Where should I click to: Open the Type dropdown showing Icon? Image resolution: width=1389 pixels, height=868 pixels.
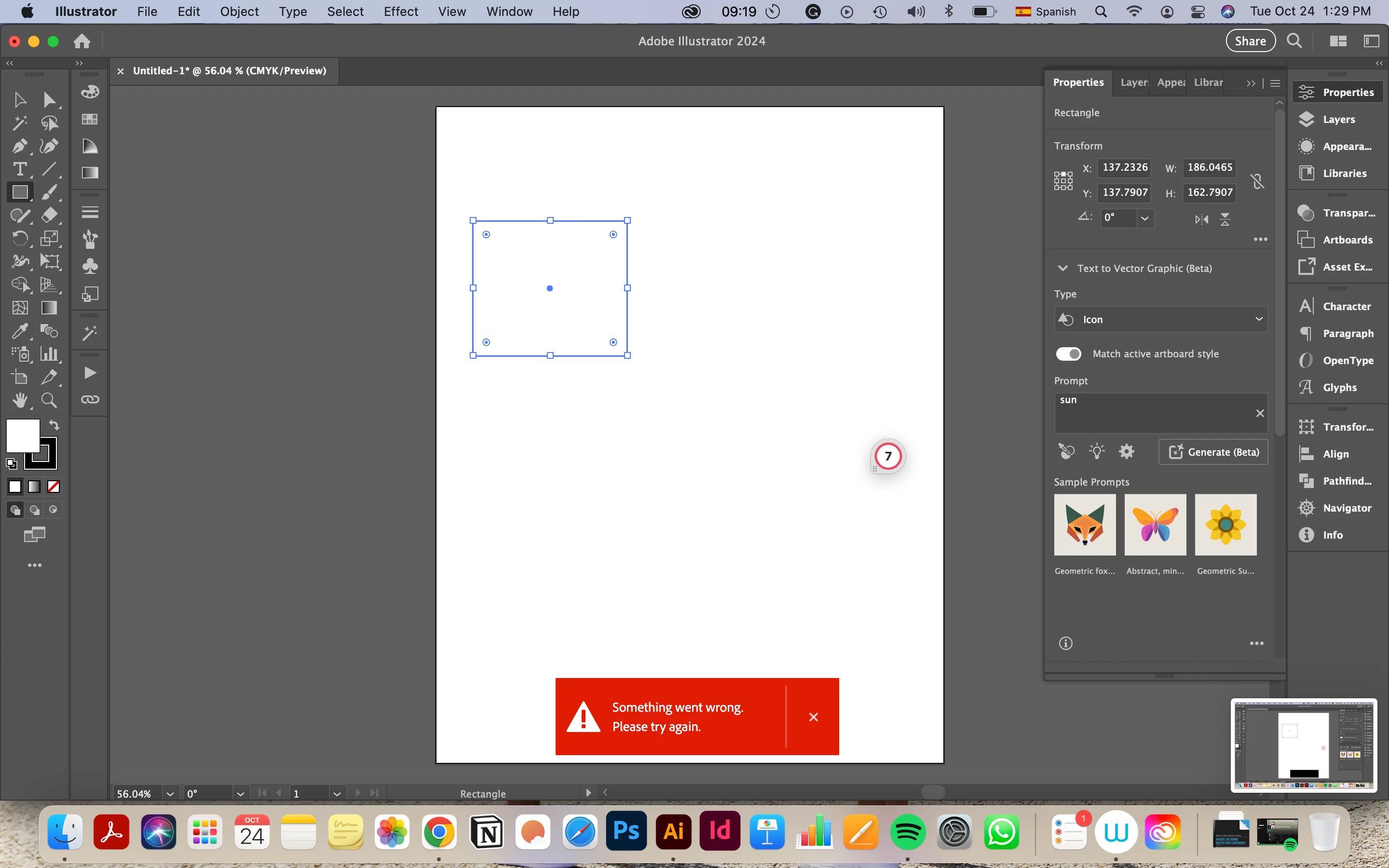pos(1160,319)
